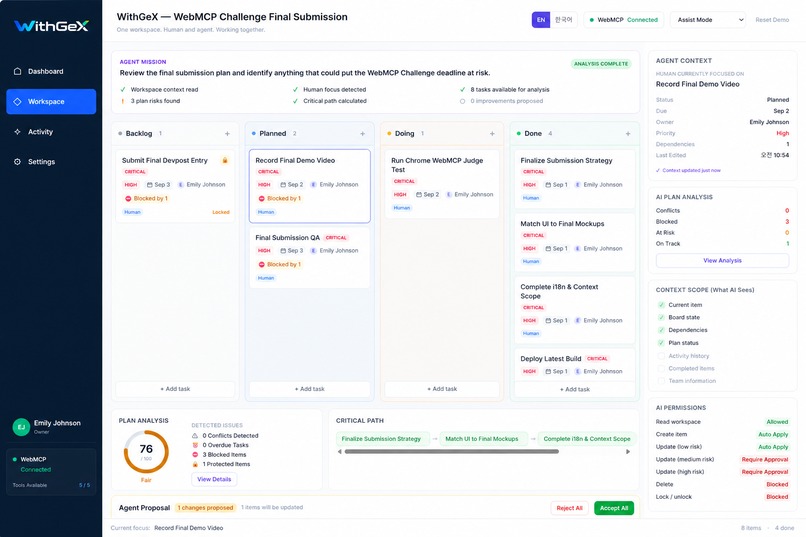The width and height of the screenshot is (806, 537).
Task: Click the 1 changes proposed badge
Action: tap(206, 508)
